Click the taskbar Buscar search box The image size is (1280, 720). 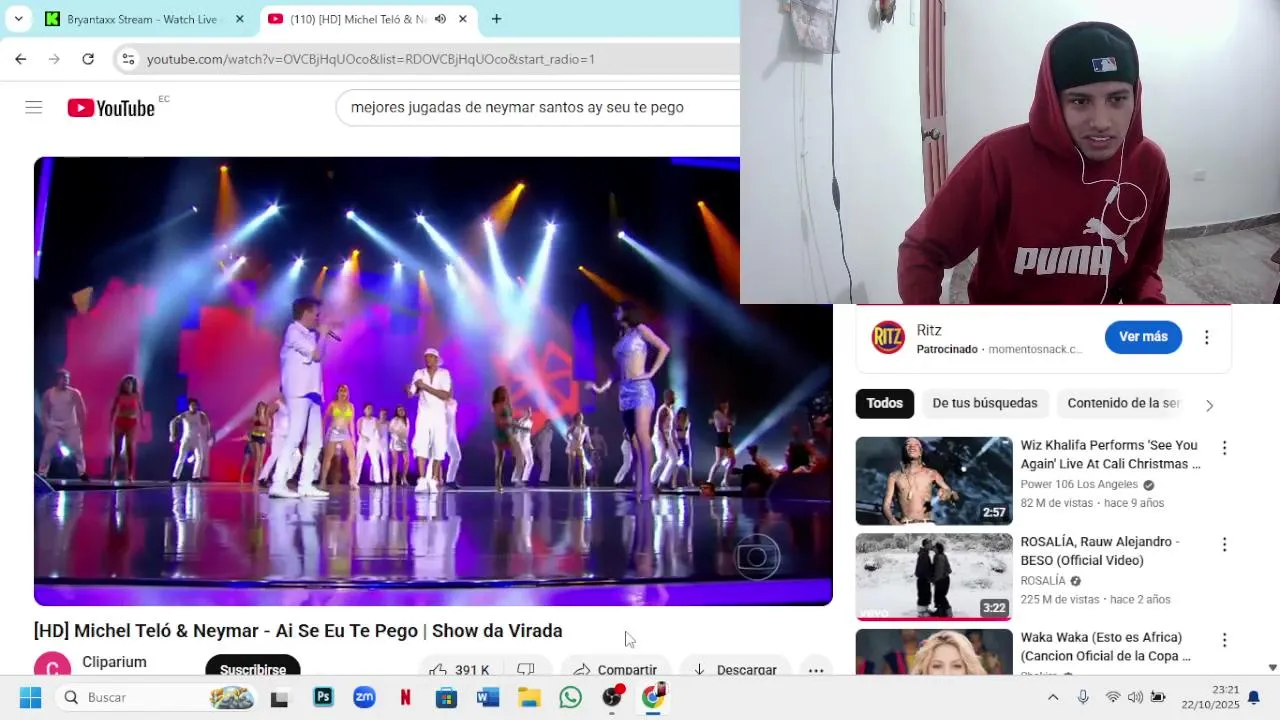coord(157,697)
